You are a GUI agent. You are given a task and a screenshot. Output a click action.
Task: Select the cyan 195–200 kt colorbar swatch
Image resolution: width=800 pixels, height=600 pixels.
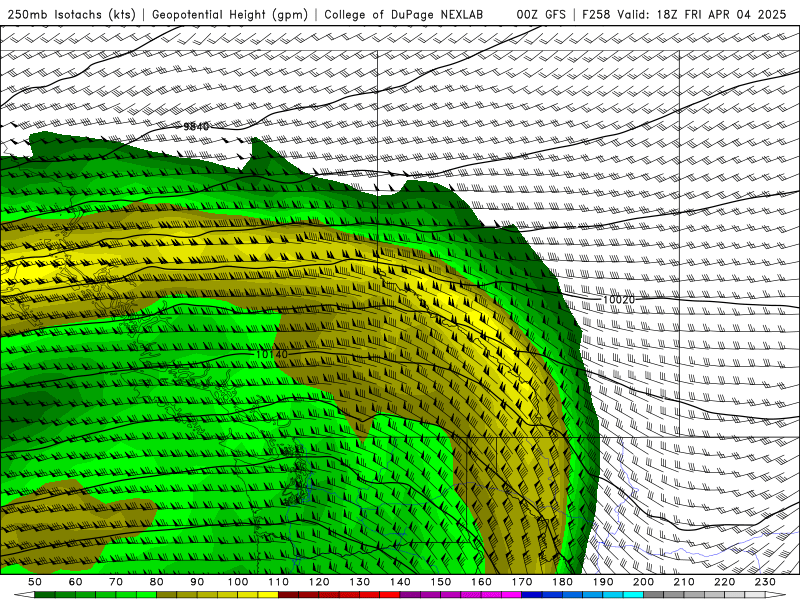(633, 595)
